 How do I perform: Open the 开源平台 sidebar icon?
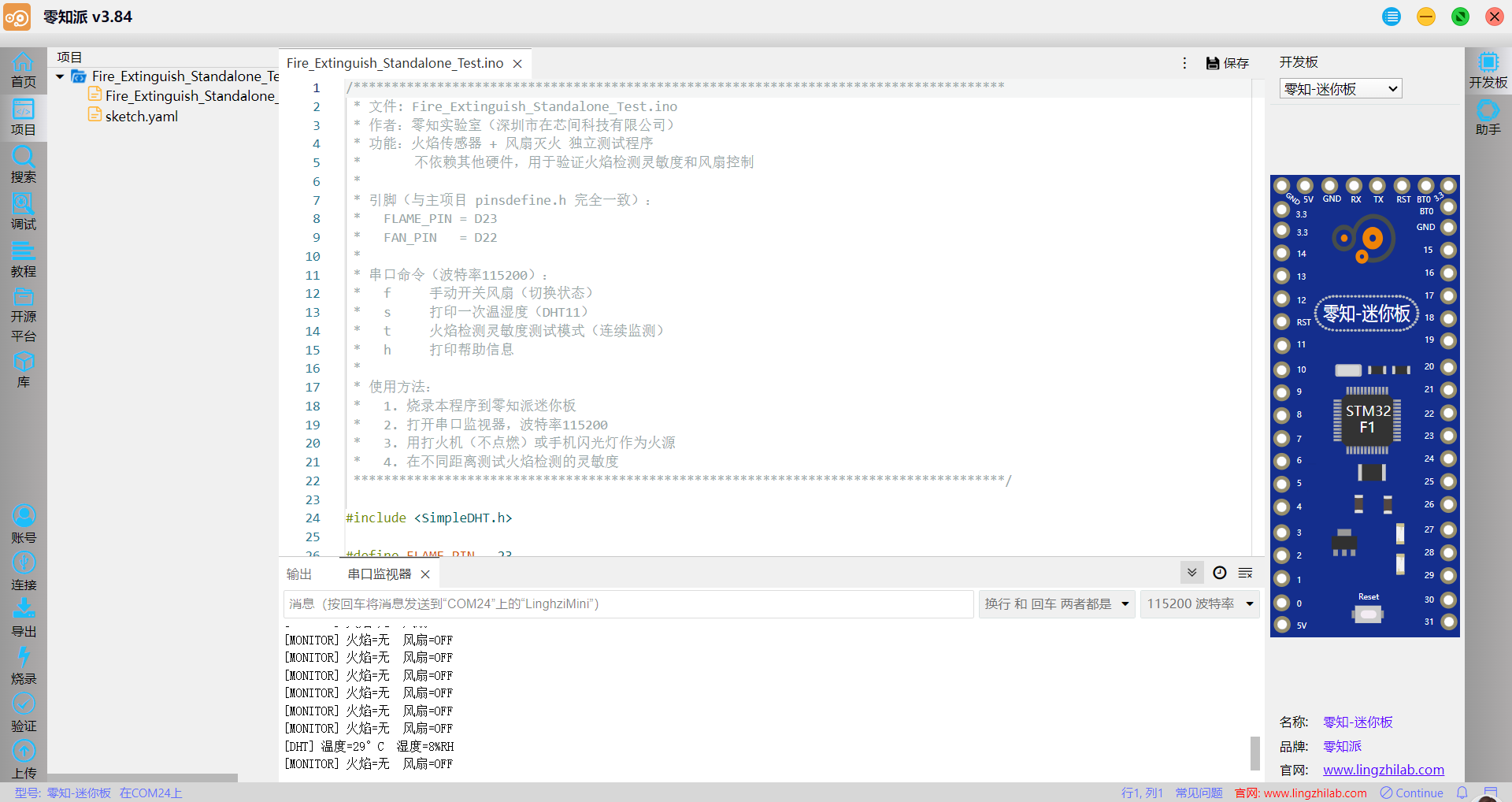tap(24, 315)
